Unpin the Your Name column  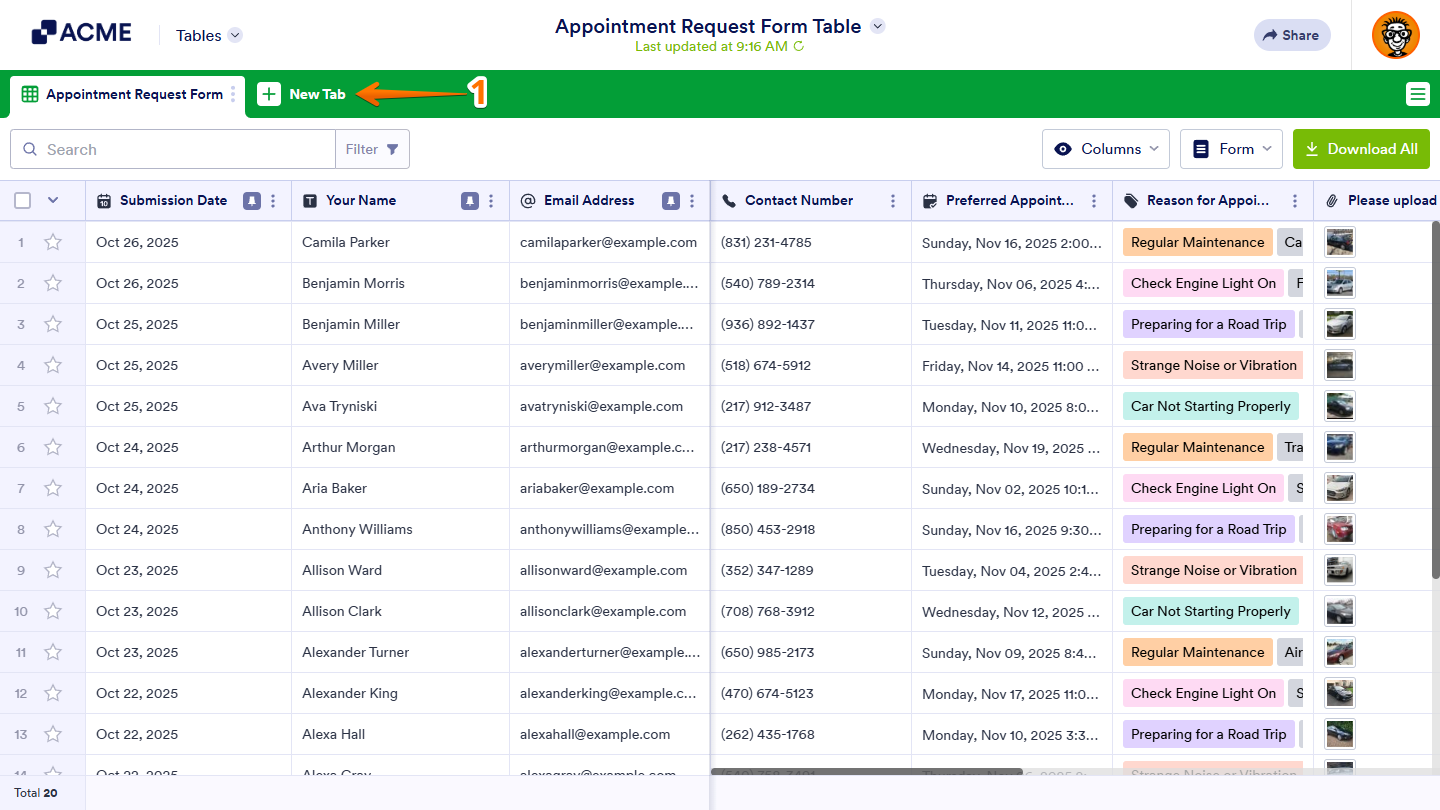pos(470,201)
